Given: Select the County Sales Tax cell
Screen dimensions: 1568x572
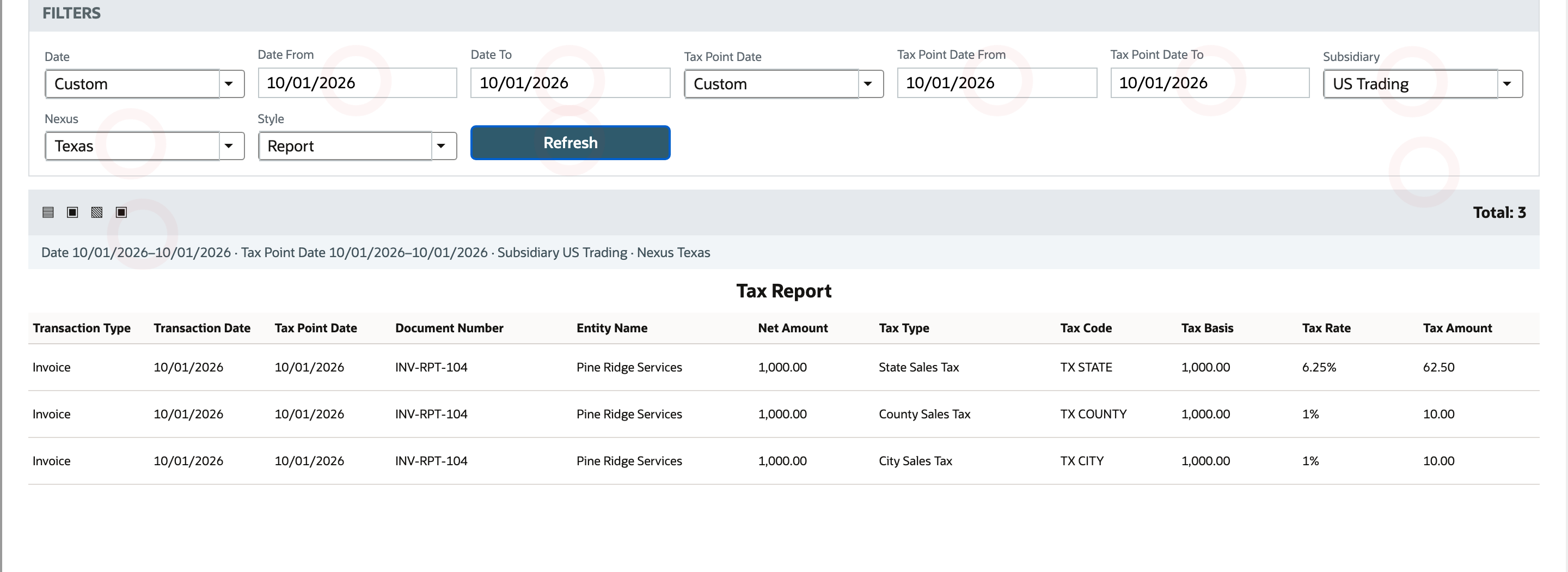Looking at the screenshot, I should [x=924, y=414].
